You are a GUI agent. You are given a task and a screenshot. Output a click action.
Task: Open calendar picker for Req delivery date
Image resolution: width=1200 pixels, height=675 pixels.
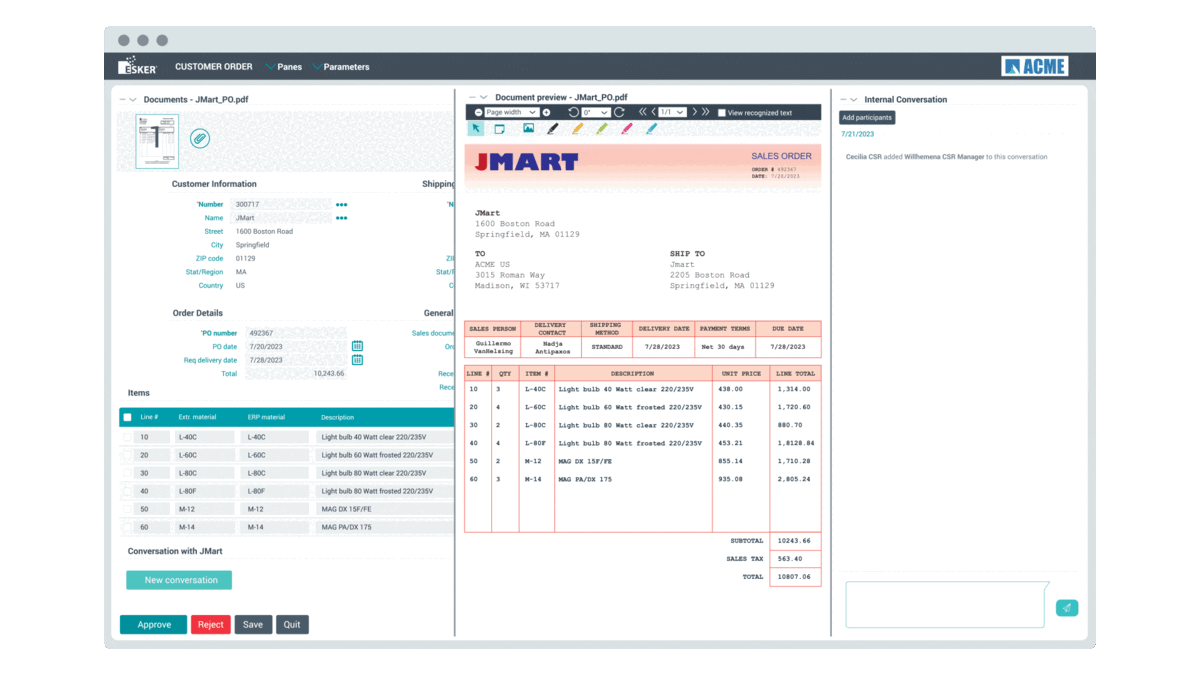click(357, 360)
